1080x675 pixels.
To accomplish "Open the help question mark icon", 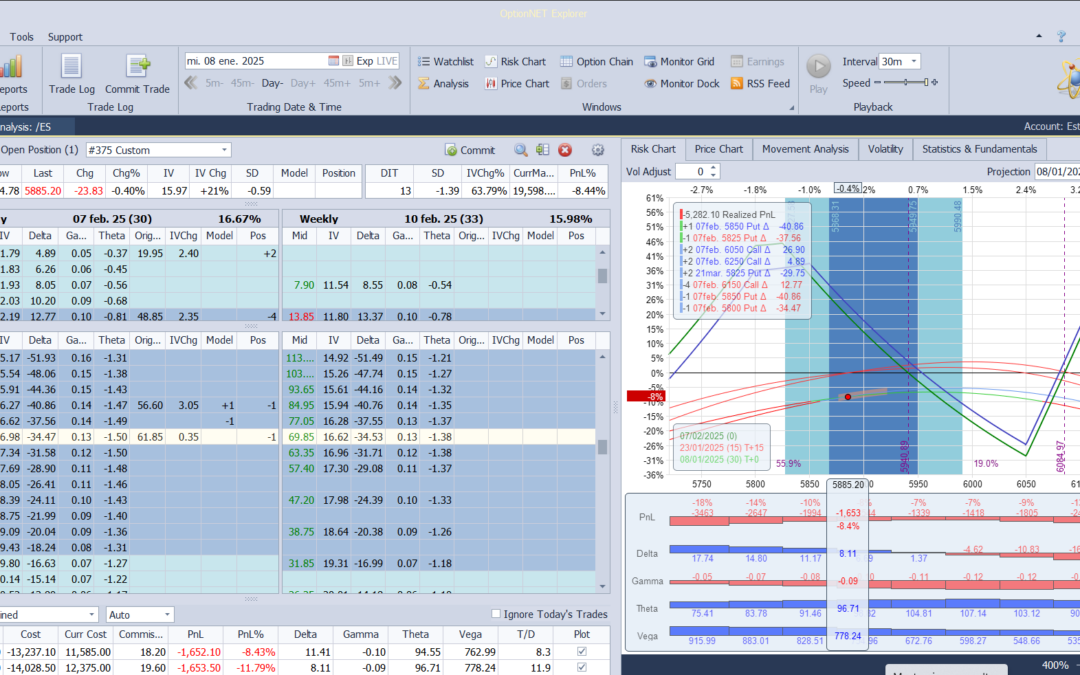I will click(1061, 36).
